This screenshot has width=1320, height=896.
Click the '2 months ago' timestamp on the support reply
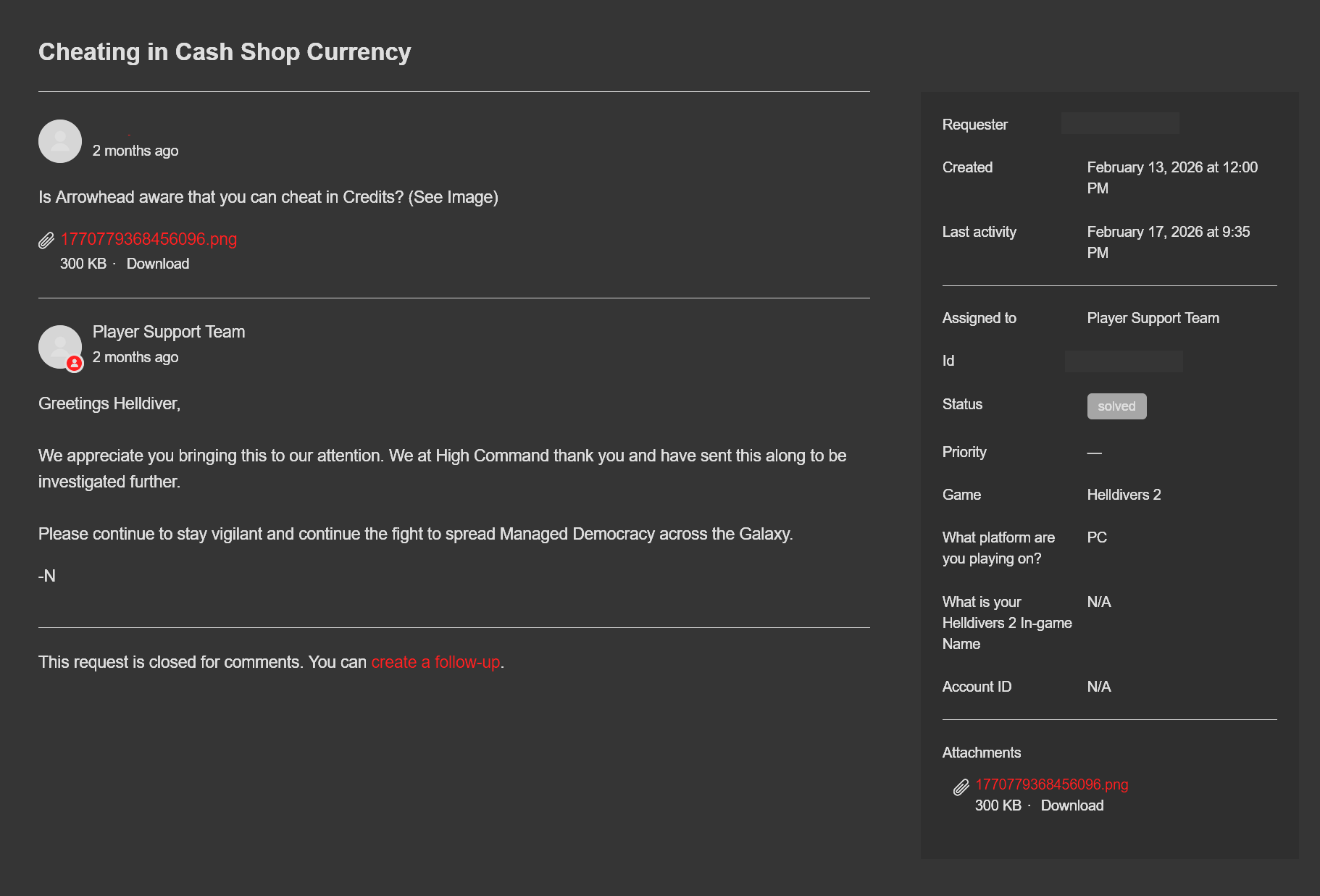pyautogui.click(x=135, y=357)
